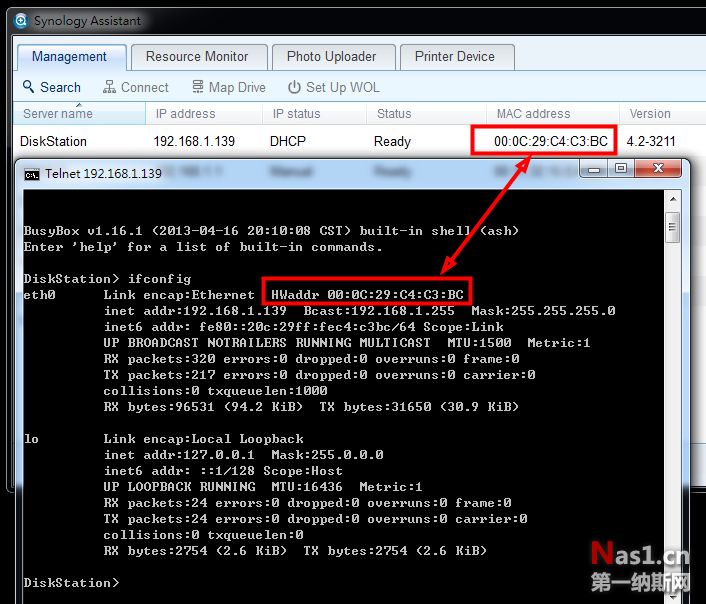
Task: Click MTU:16436 text in terminal
Action: 307,486
